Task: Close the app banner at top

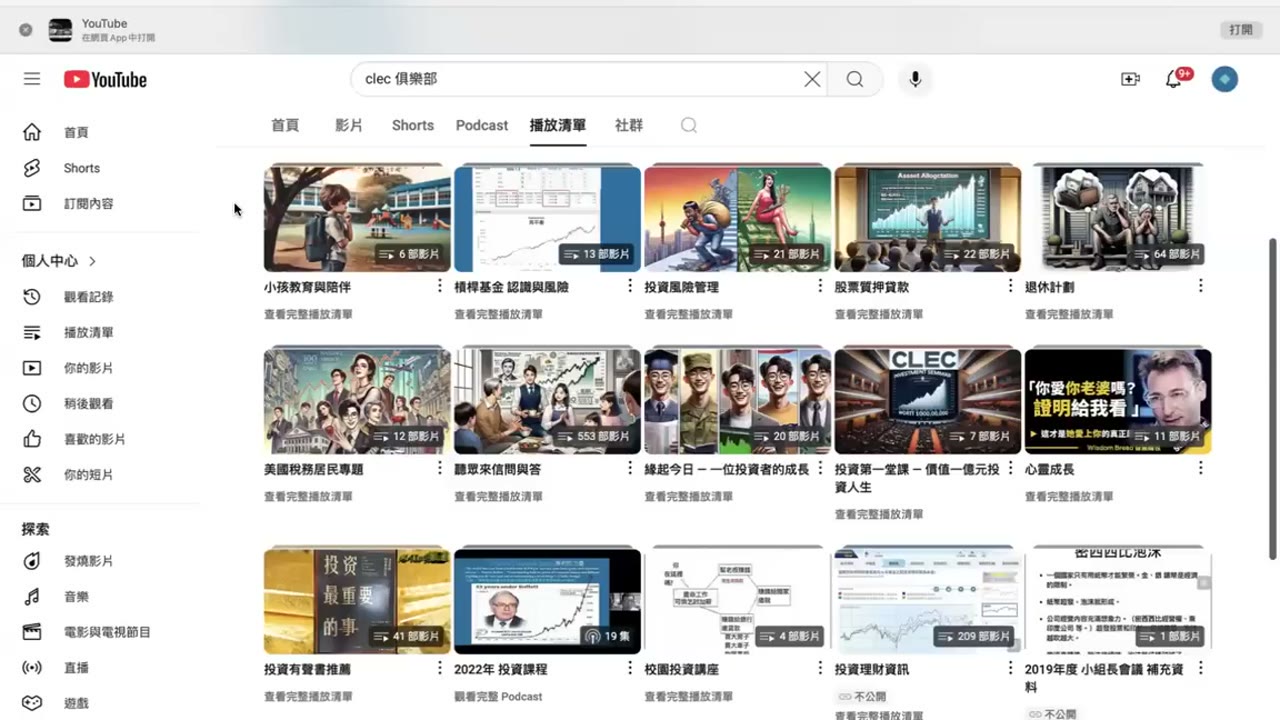Action: [x=26, y=30]
